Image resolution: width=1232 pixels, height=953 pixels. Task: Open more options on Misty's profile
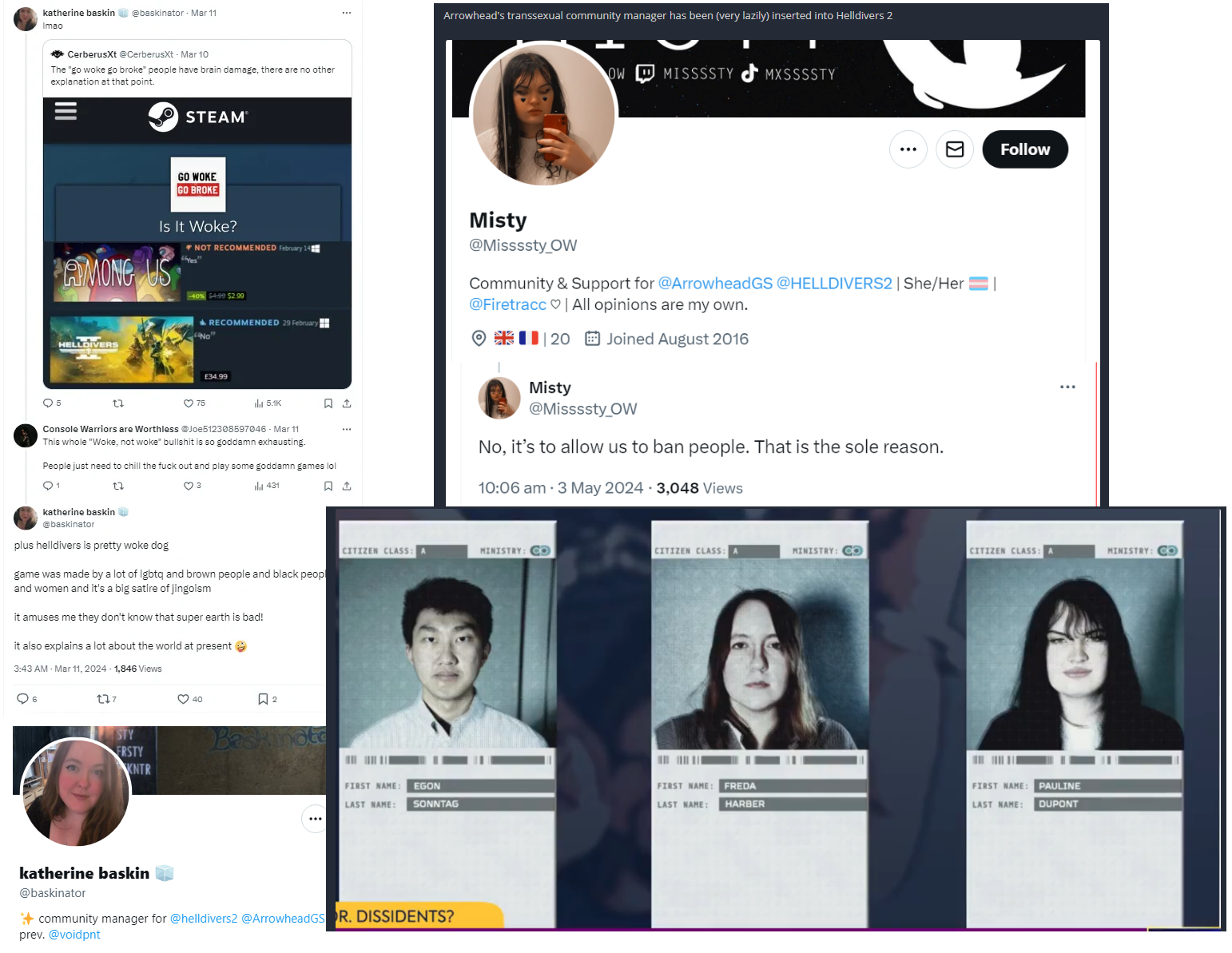tap(908, 149)
